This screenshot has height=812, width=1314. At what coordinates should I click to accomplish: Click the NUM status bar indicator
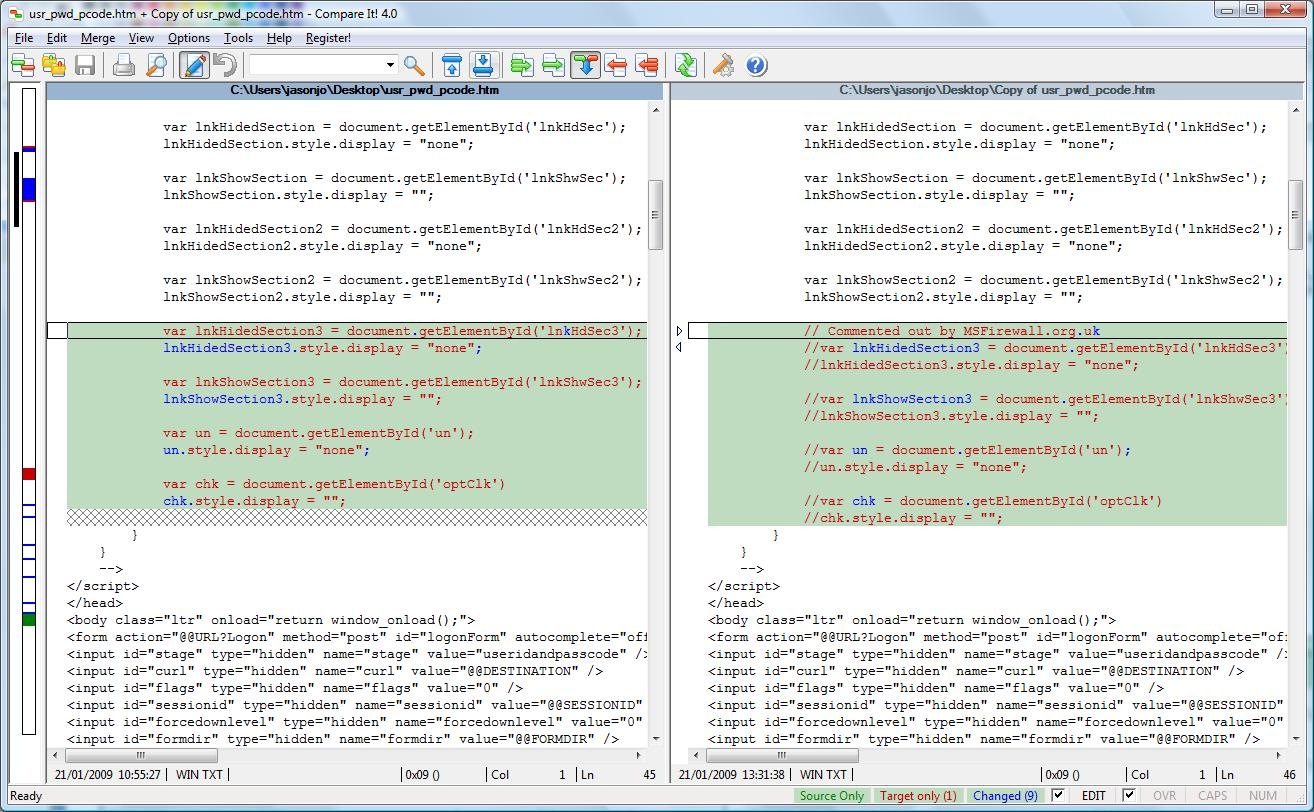pos(1262,796)
